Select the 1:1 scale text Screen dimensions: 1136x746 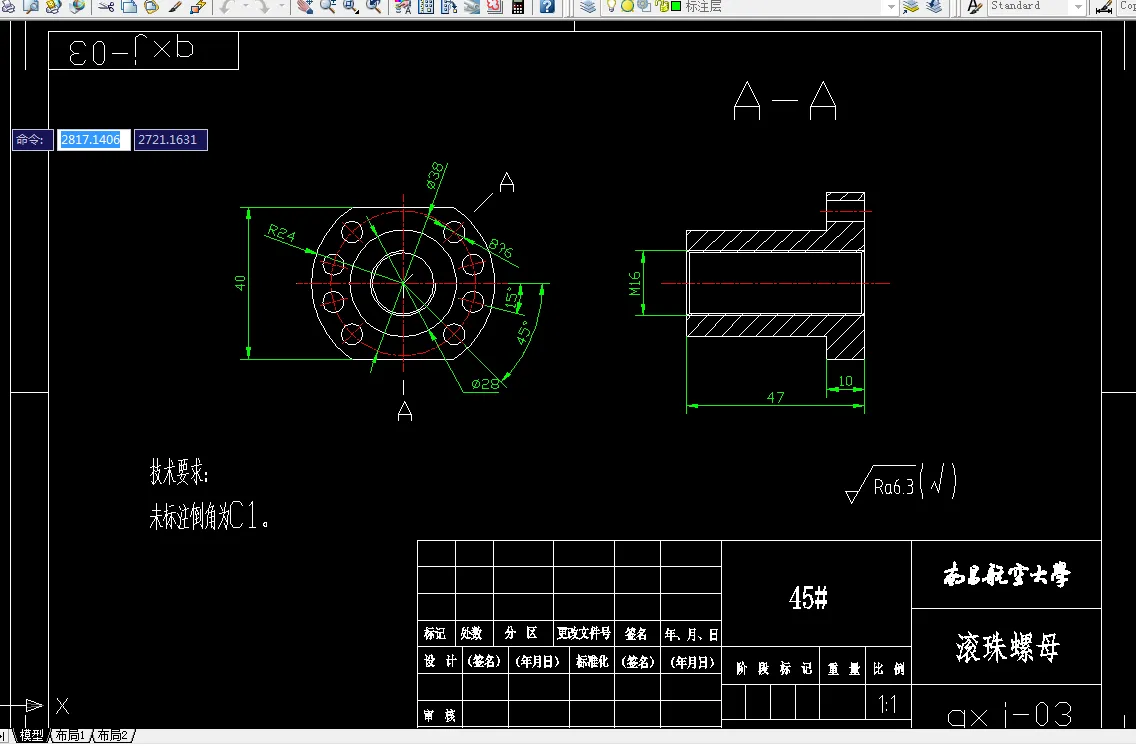click(x=888, y=704)
